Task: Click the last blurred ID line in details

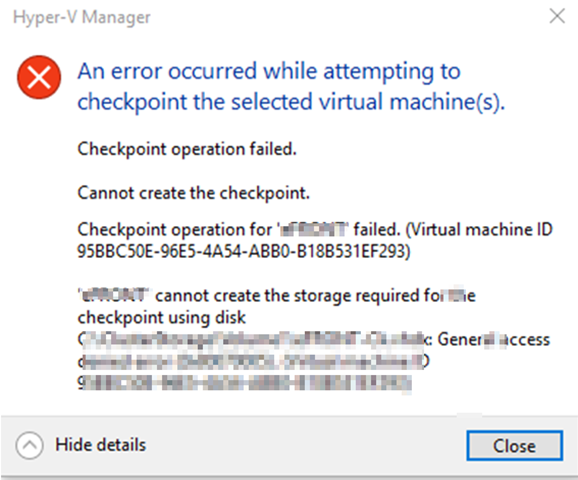Action: 244,383
